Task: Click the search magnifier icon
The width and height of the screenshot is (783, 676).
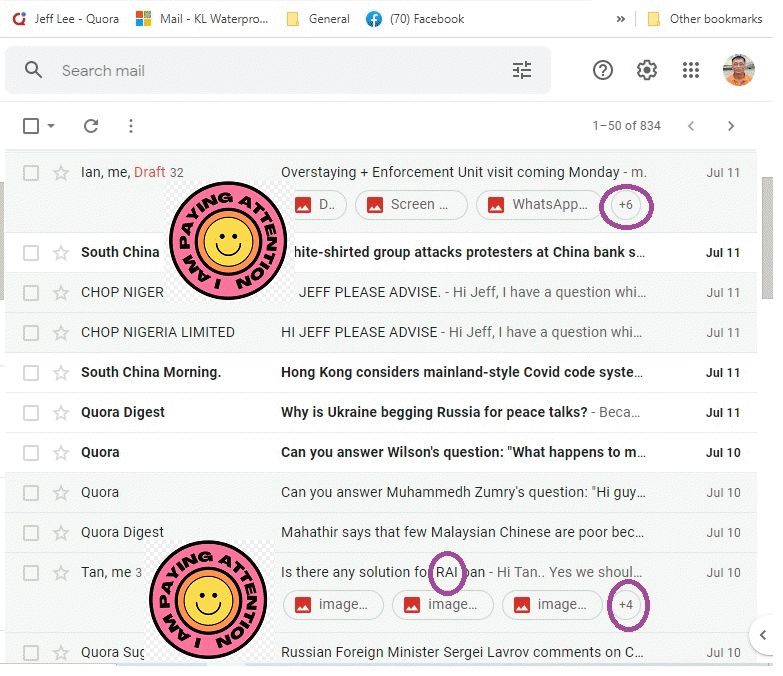Action: (x=34, y=70)
